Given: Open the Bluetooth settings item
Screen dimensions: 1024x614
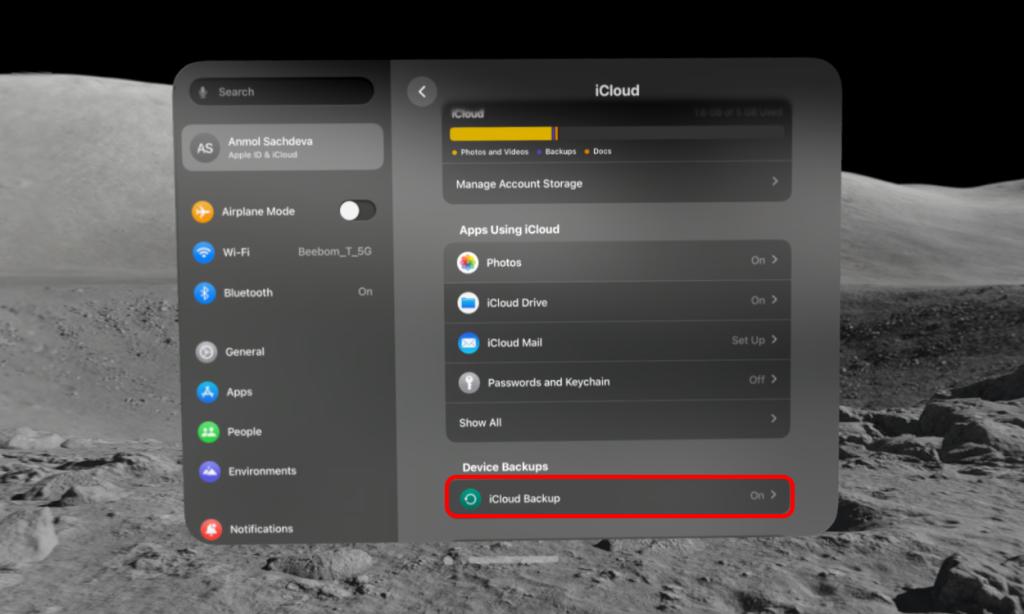Looking at the screenshot, I should pos(284,293).
